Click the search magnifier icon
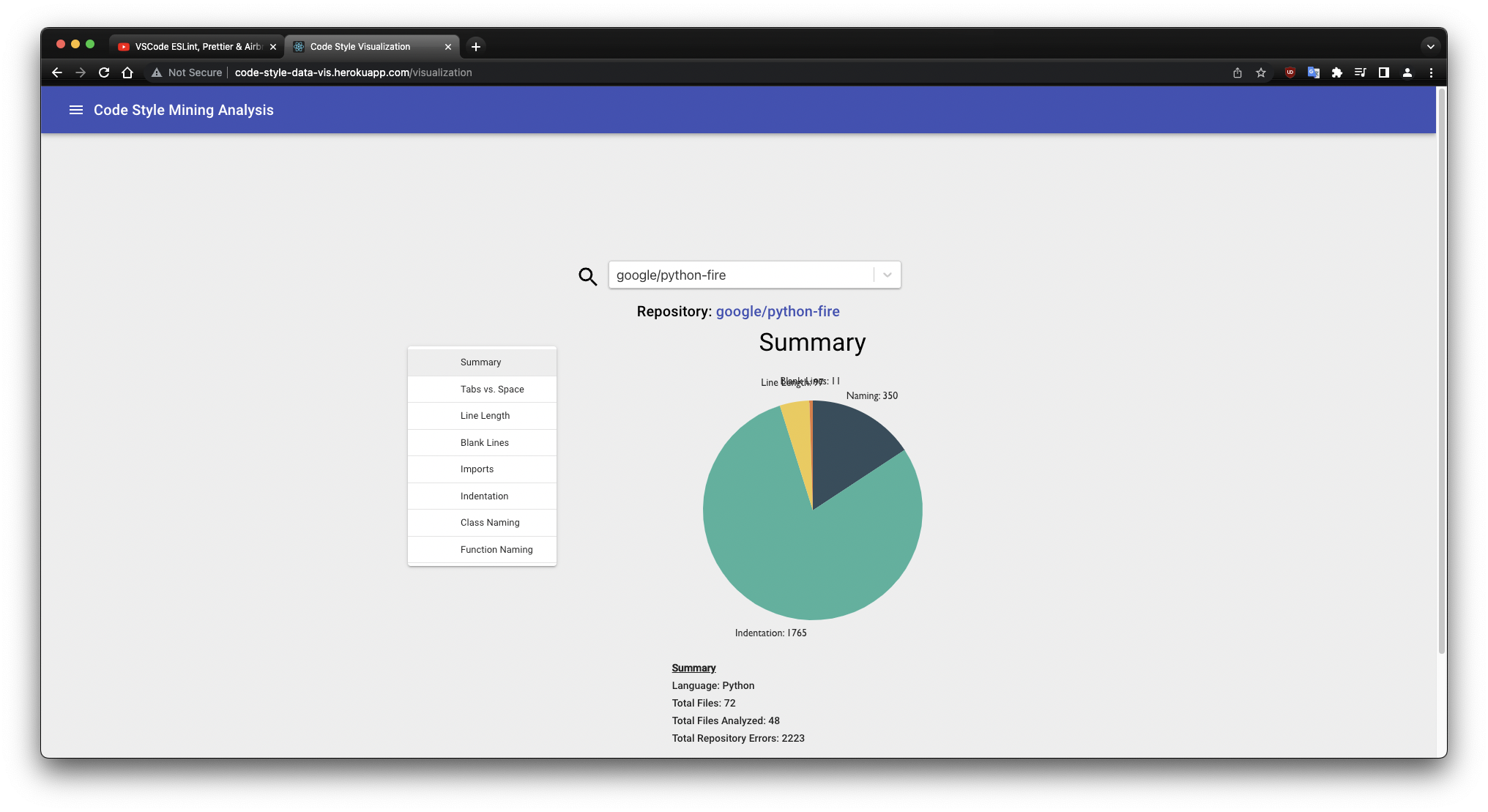The width and height of the screenshot is (1488, 812). tap(587, 276)
